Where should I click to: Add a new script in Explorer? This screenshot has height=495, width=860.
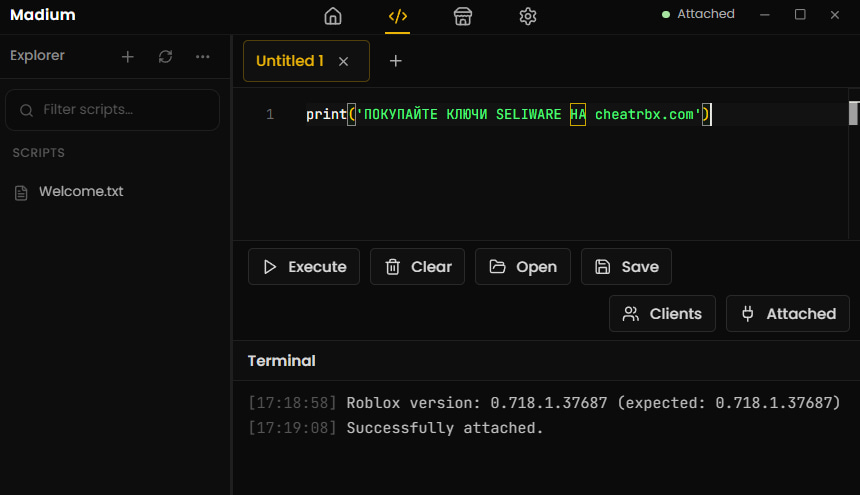tap(127, 56)
